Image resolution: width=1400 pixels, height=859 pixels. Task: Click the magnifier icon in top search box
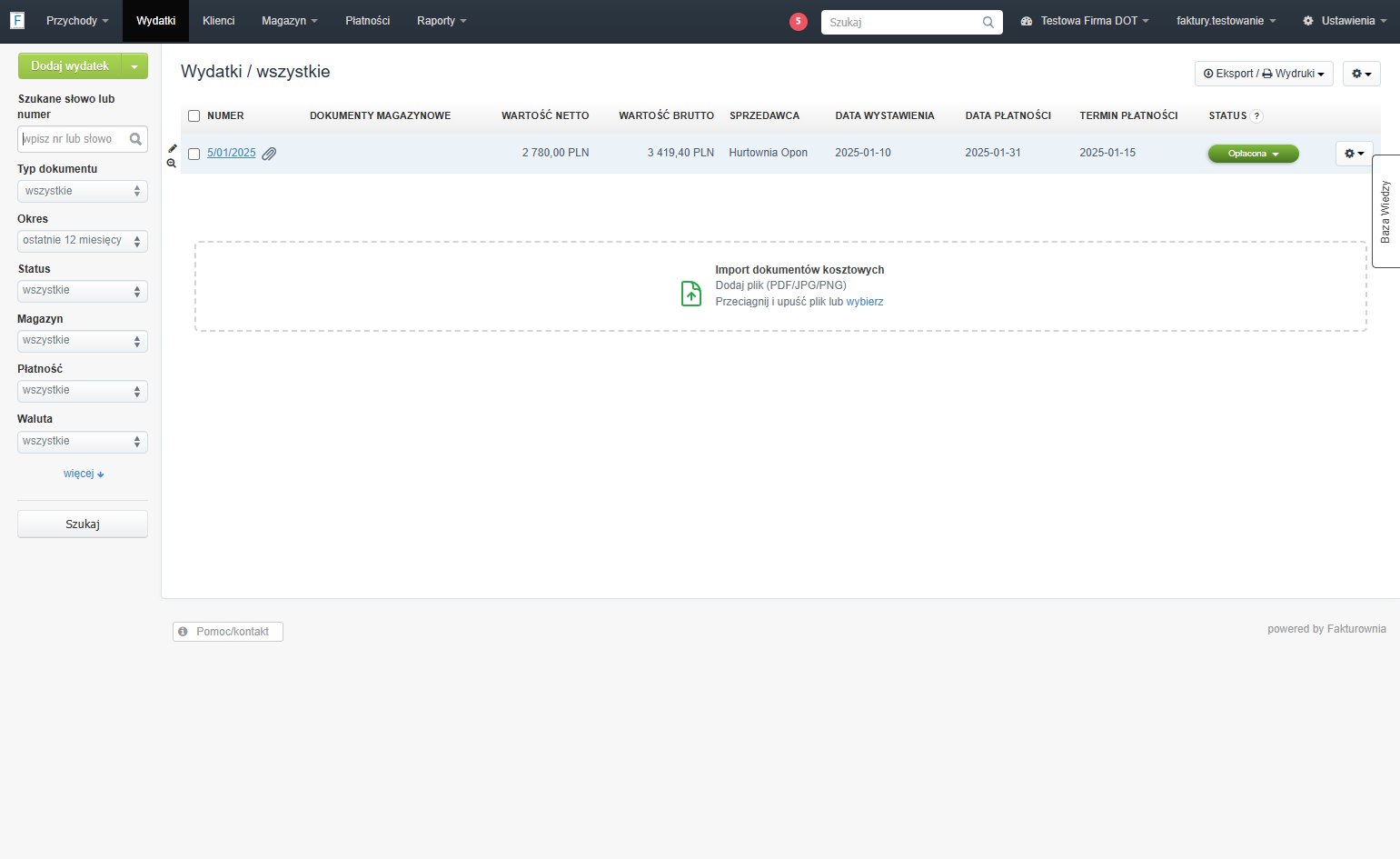[988, 22]
